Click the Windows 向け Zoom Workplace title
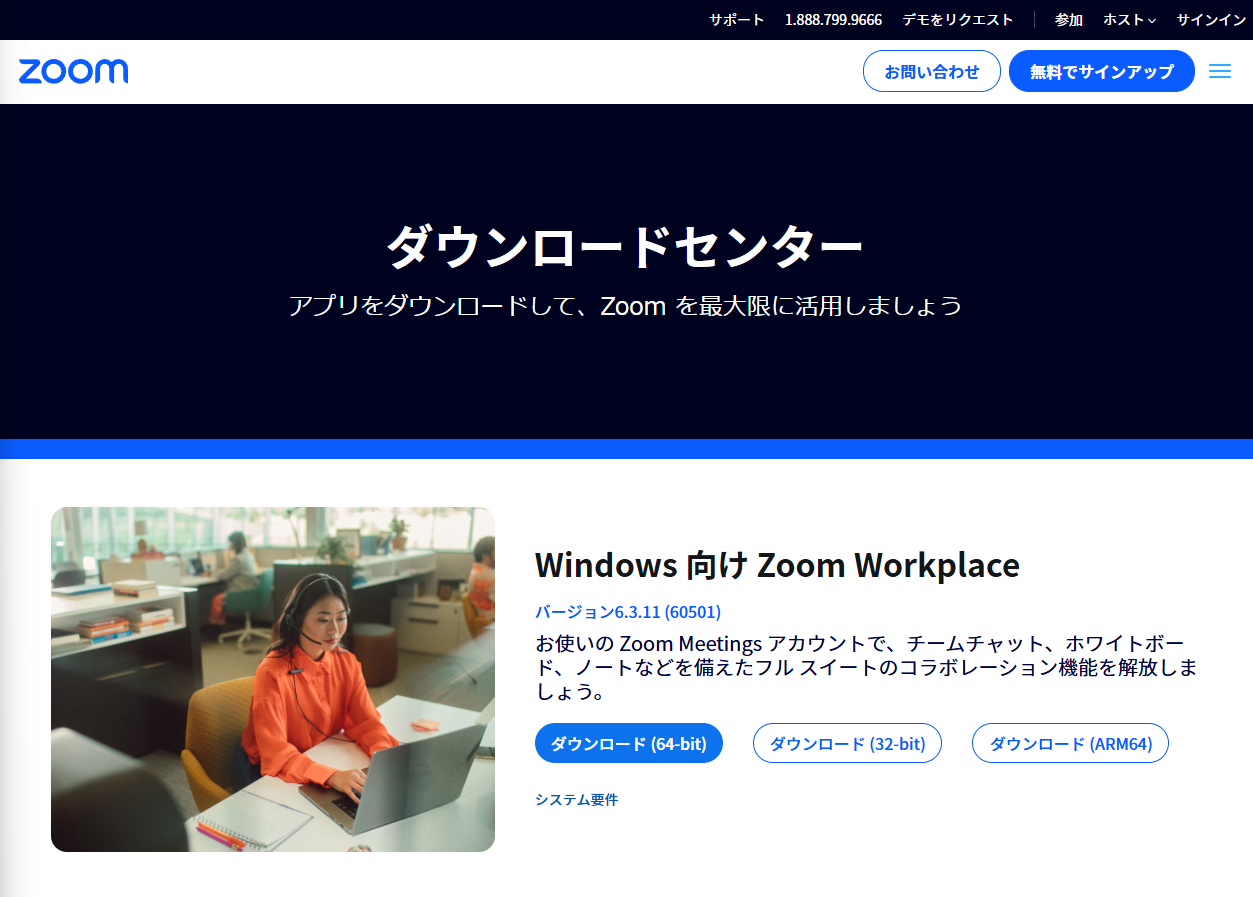 [777, 566]
